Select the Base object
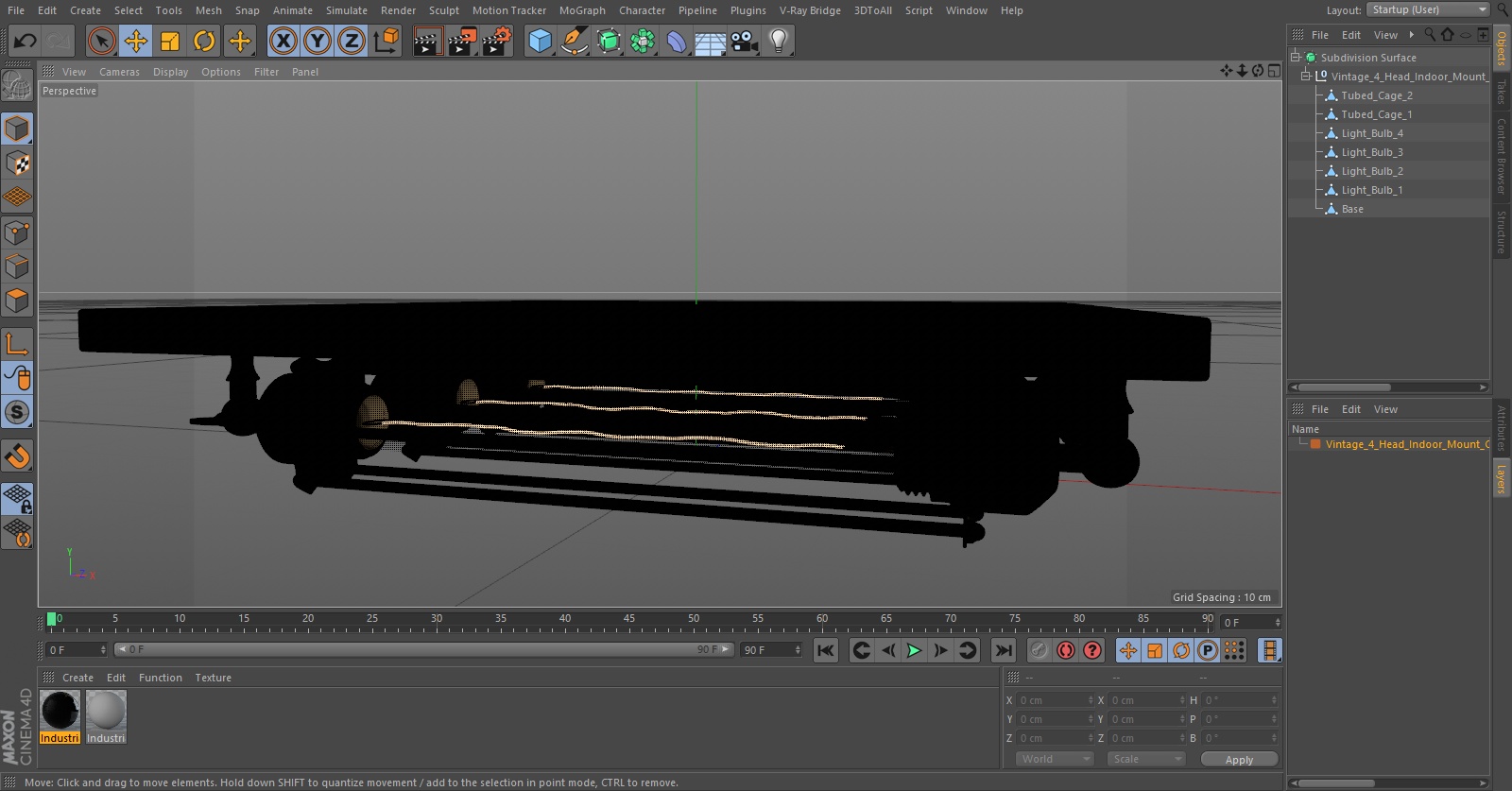Image resolution: width=1512 pixels, height=791 pixels. (x=1352, y=209)
